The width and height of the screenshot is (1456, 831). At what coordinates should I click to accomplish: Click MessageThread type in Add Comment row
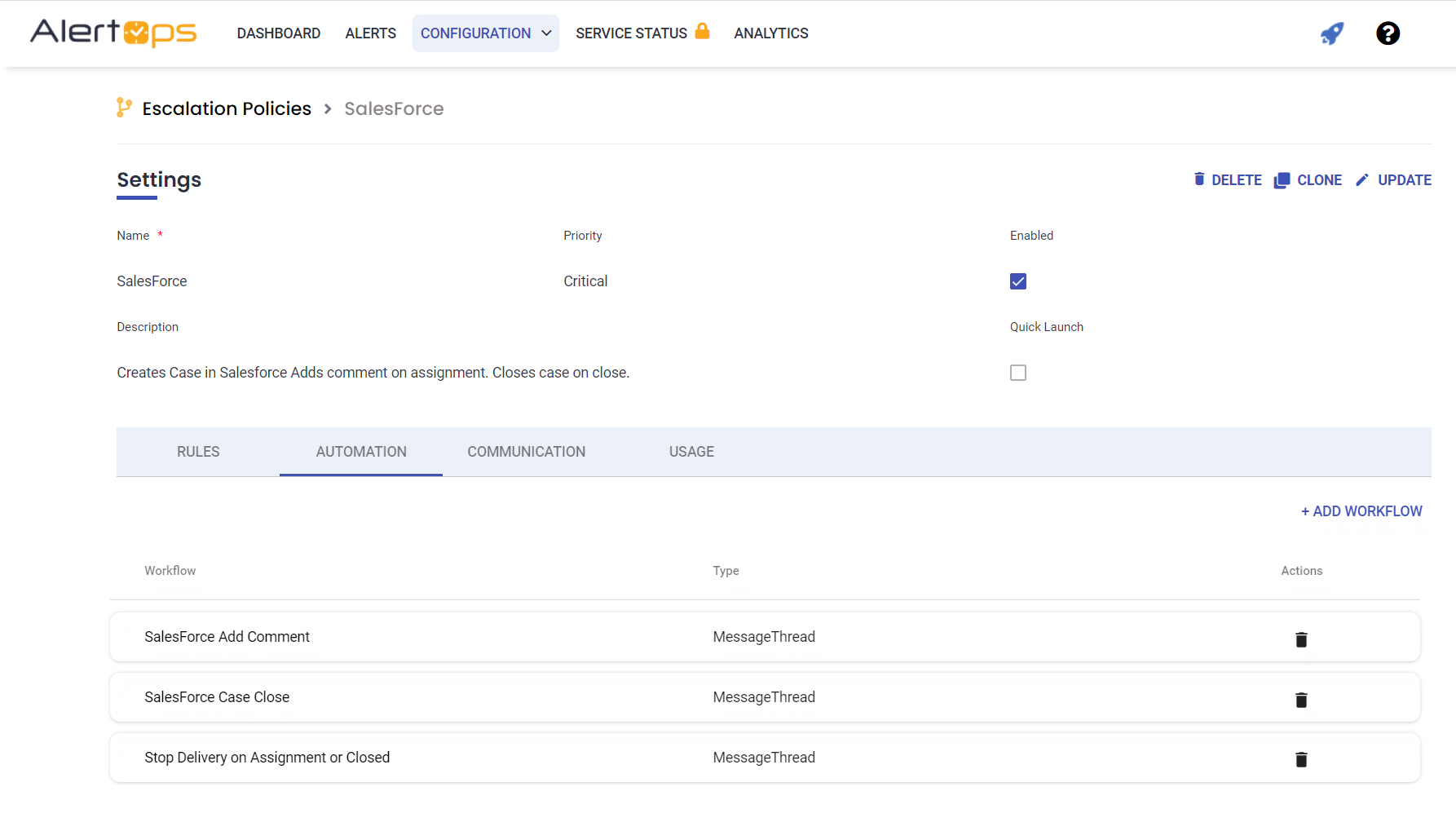[764, 637]
